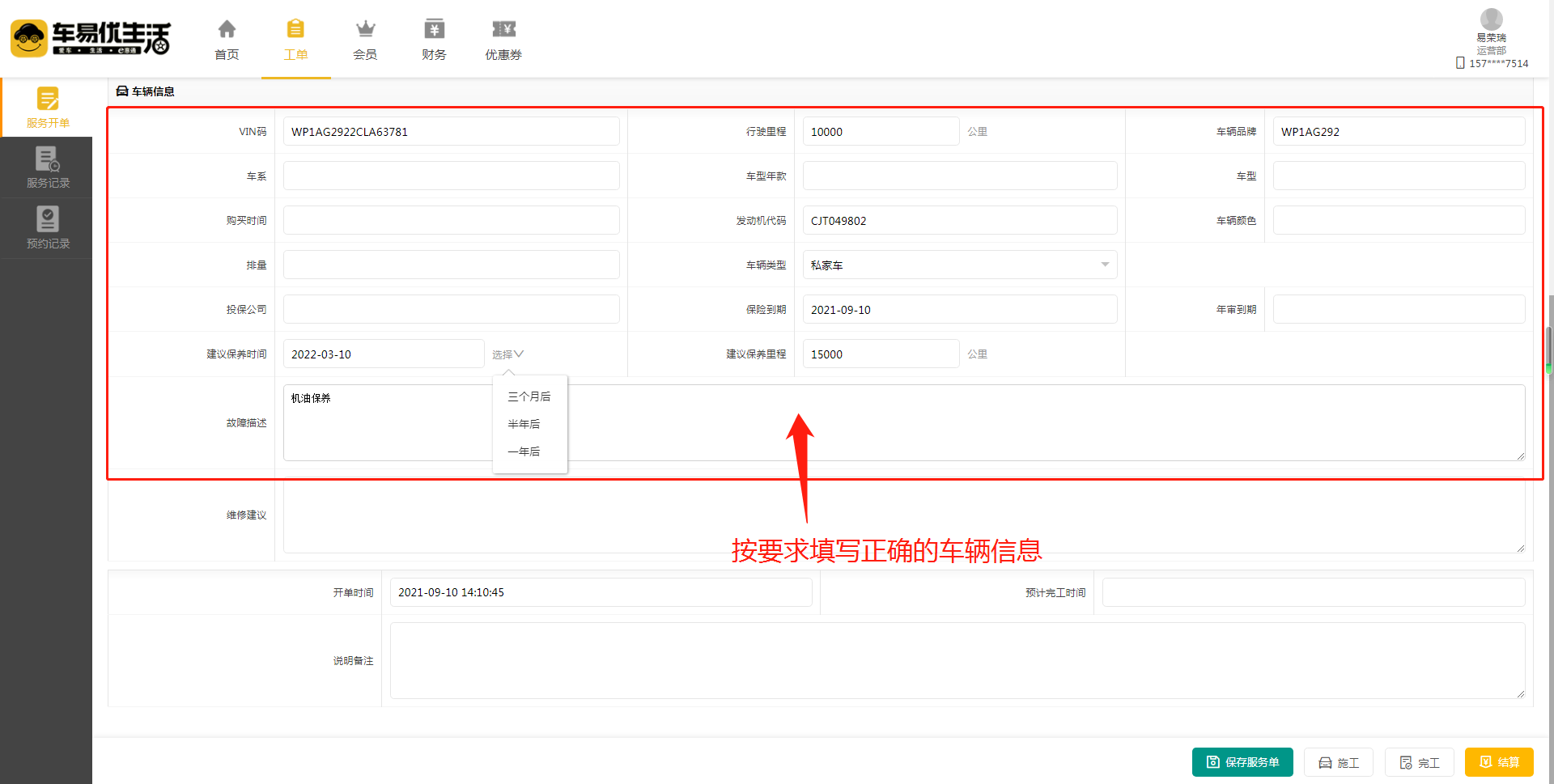Open 服务记录 in the sidebar

click(x=48, y=167)
